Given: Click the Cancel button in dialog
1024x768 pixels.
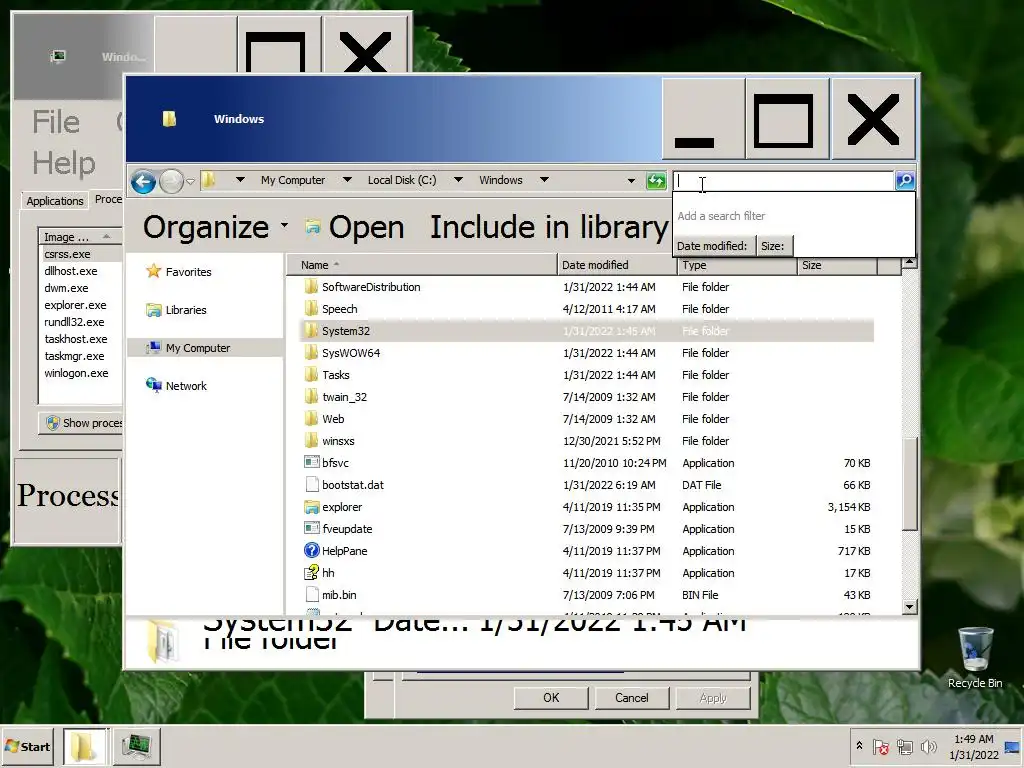Looking at the screenshot, I should coord(632,697).
